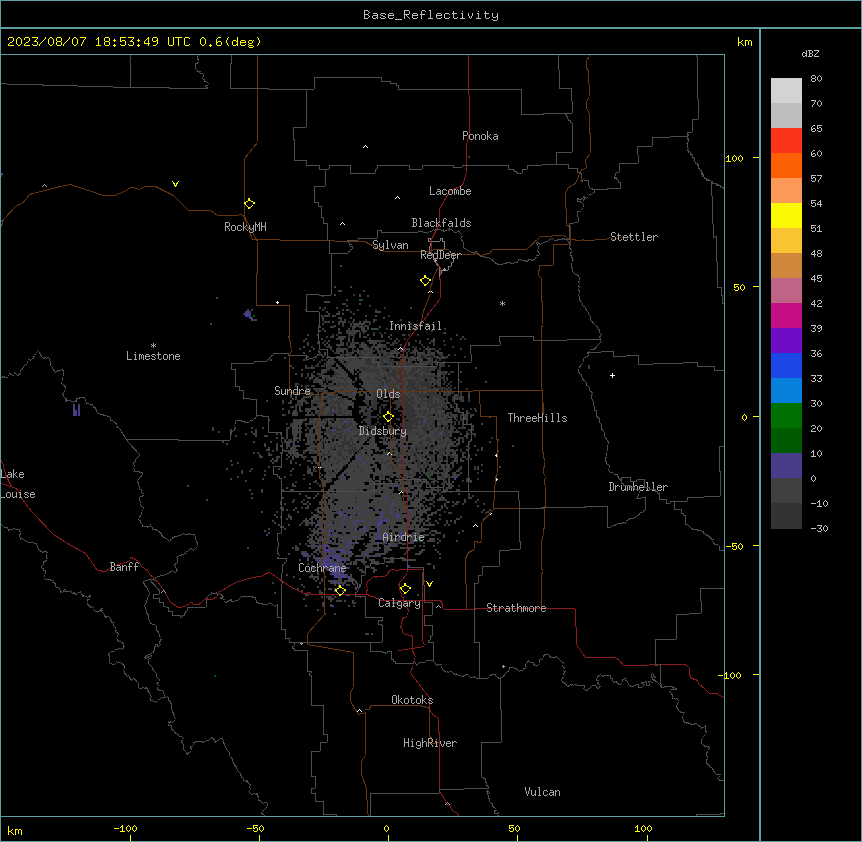This screenshot has height=842, width=862.
Task: Click the yellow diamond marker above RockyMH
Action: [249, 204]
